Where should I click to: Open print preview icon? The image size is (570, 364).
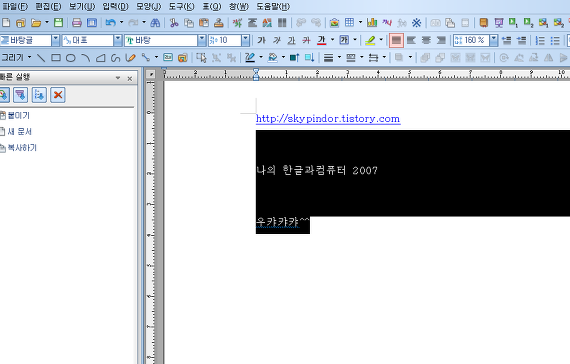(x=92, y=23)
